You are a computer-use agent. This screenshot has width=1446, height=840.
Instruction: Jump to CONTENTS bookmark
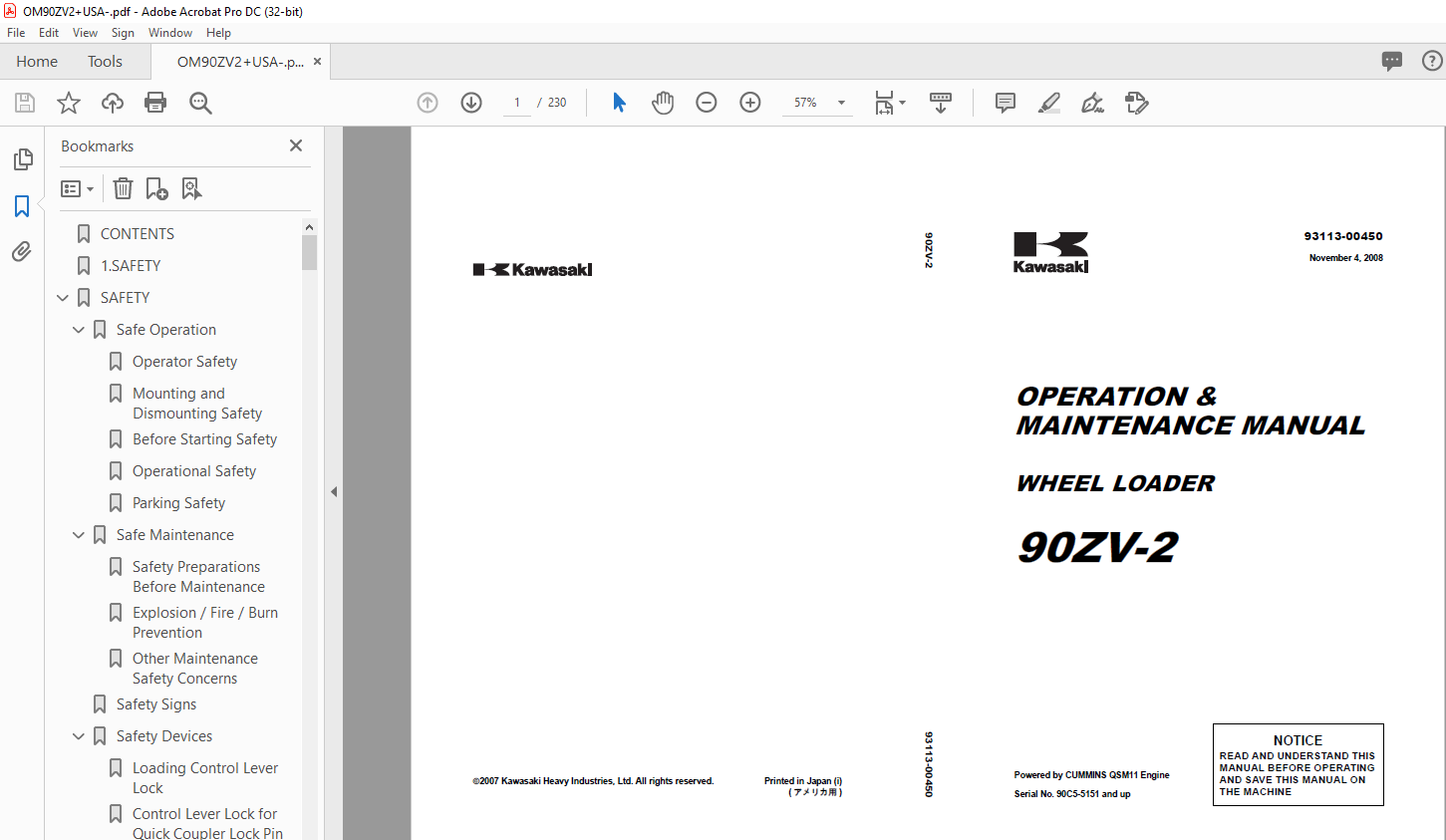[x=138, y=234]
